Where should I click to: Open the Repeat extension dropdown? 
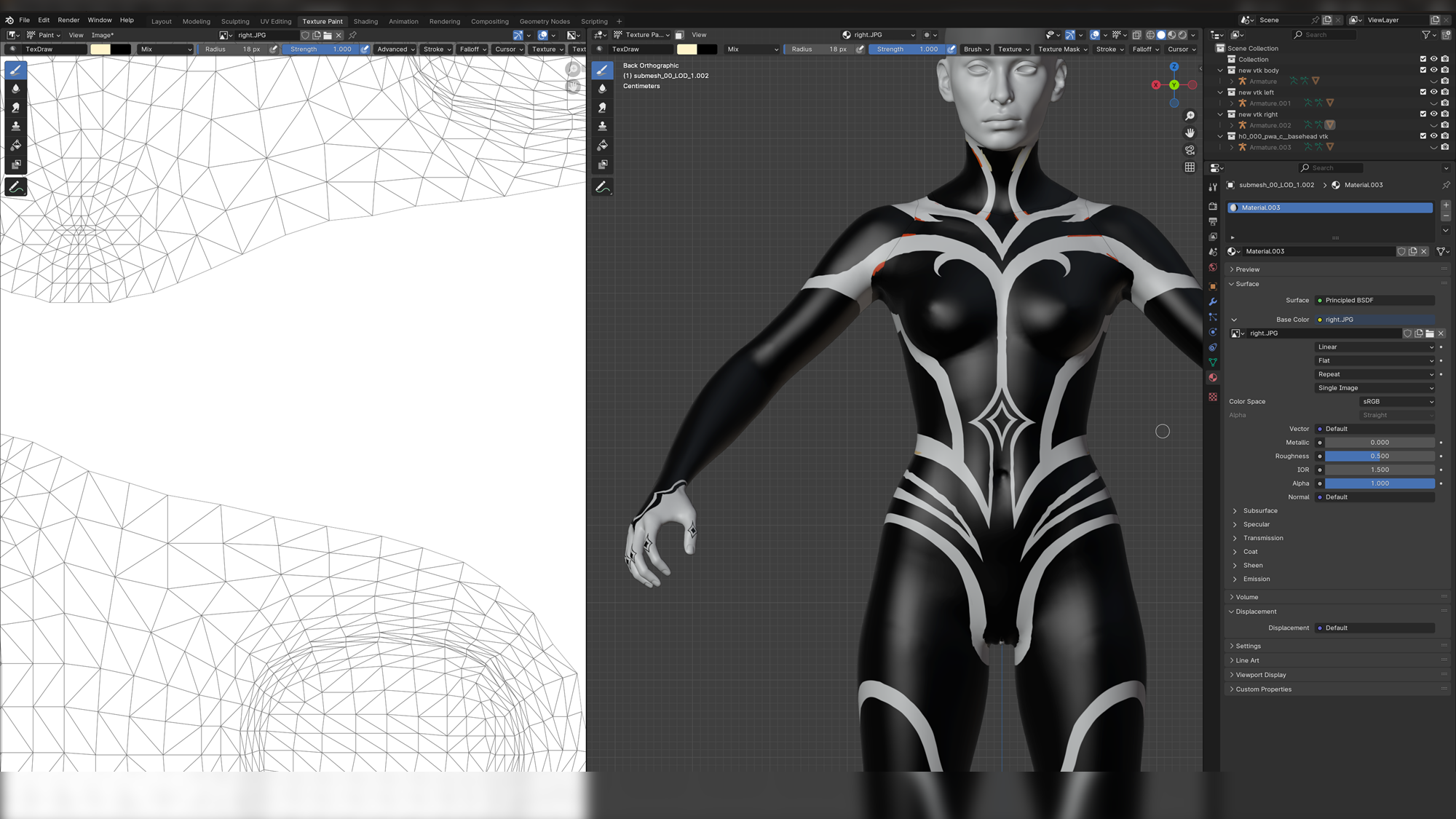click(1374, 374)
